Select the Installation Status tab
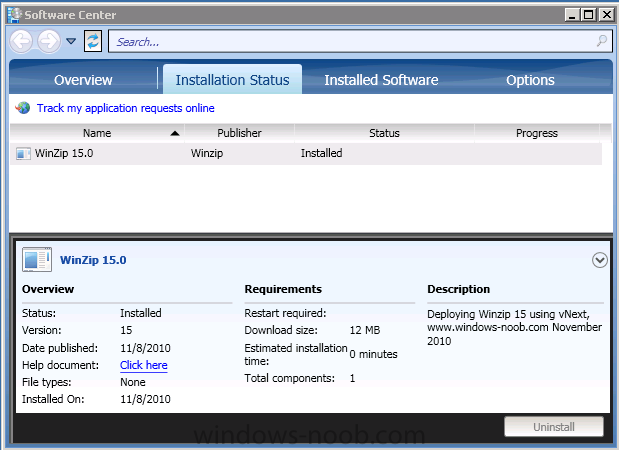Screen dimensions: 619x450 pos(233,79)
